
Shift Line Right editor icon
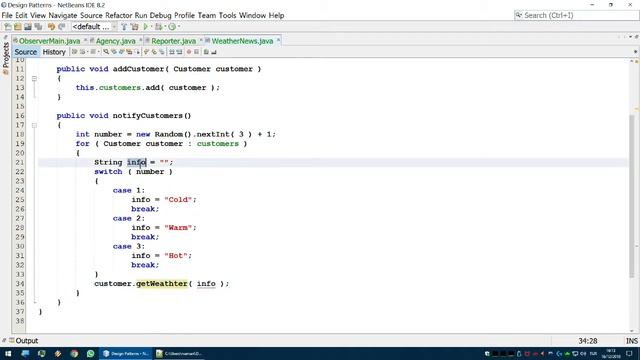click(179, 52)
